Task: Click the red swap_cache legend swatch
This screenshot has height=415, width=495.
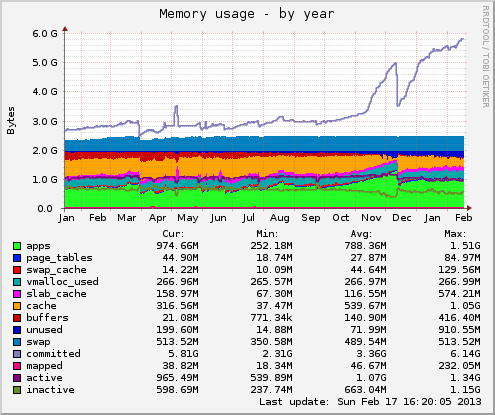Action: click(17, 270)
